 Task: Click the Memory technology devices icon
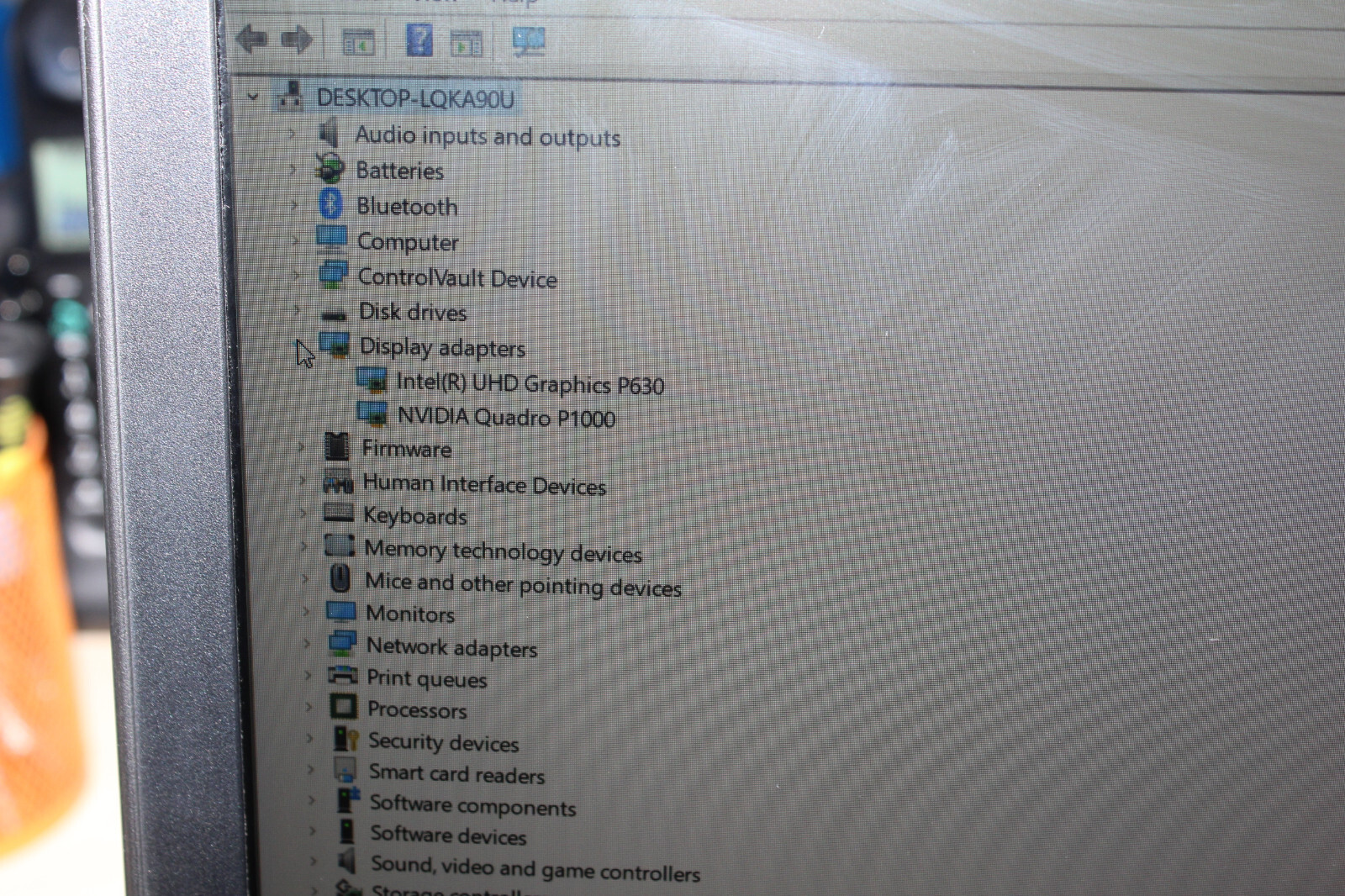[x=340, y=546]
